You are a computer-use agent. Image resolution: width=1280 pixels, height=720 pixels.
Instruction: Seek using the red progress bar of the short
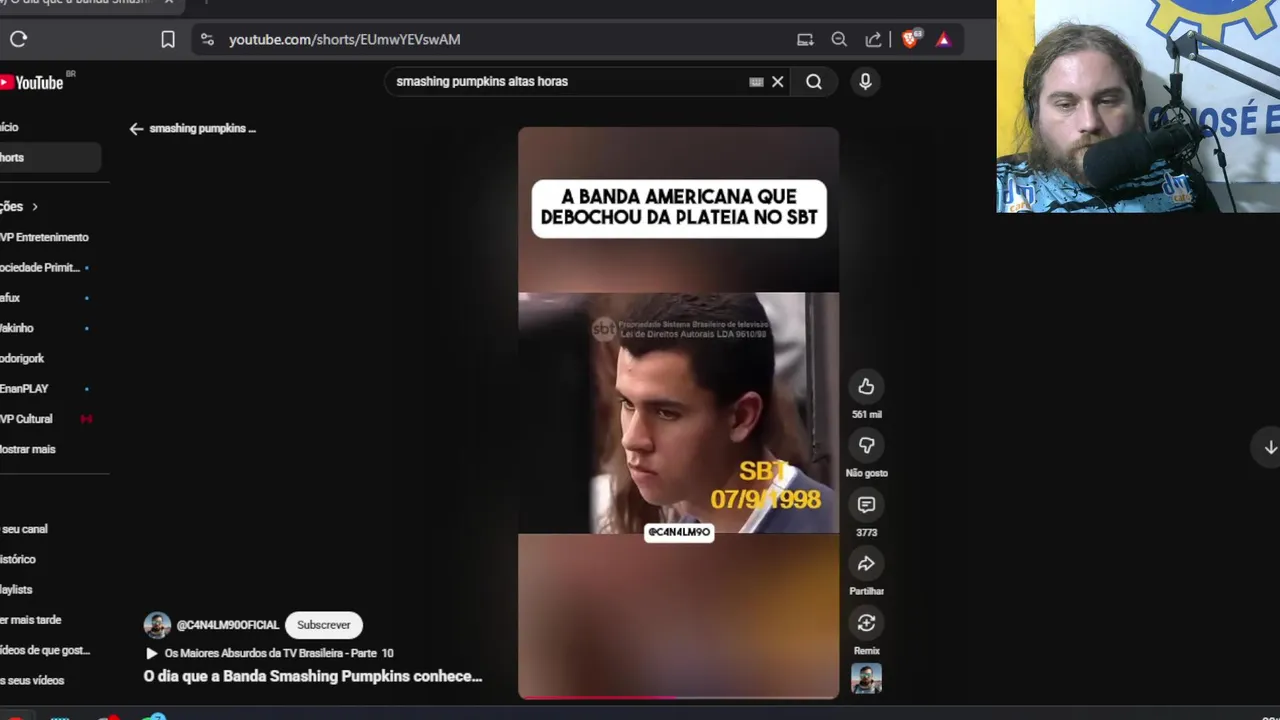[x=678, y=697]
